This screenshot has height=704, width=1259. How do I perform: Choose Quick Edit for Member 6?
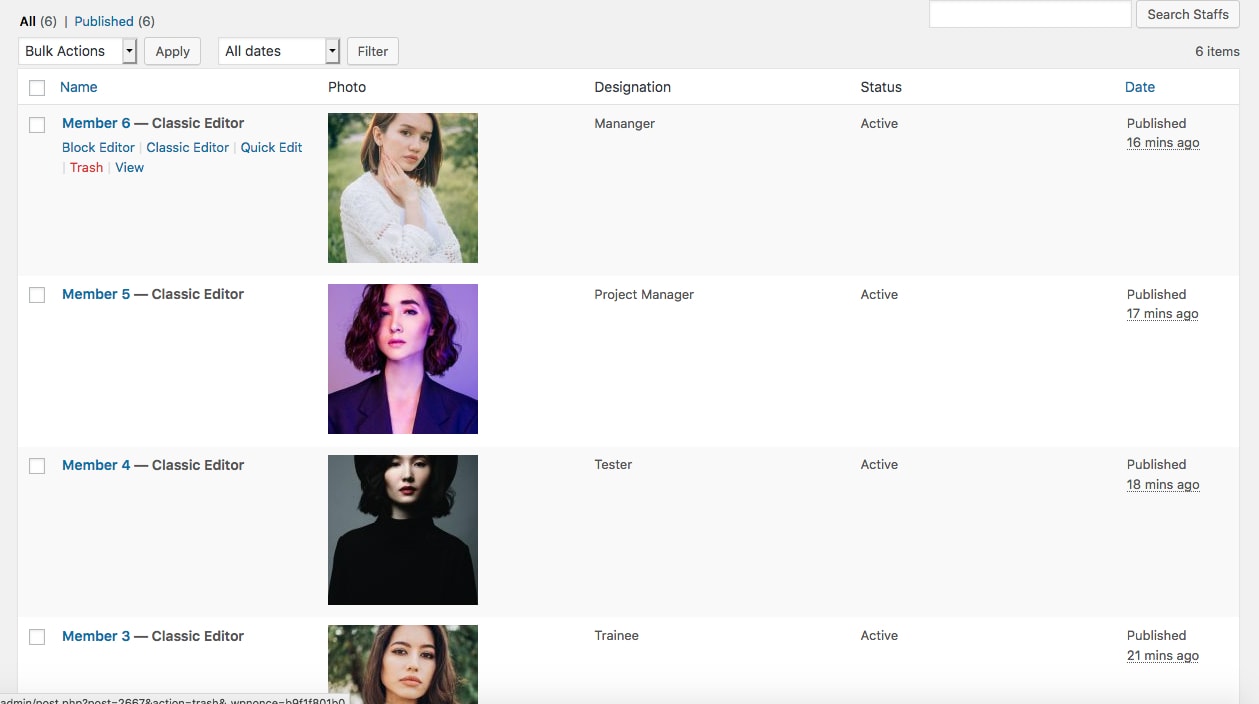tap(271, 147)
